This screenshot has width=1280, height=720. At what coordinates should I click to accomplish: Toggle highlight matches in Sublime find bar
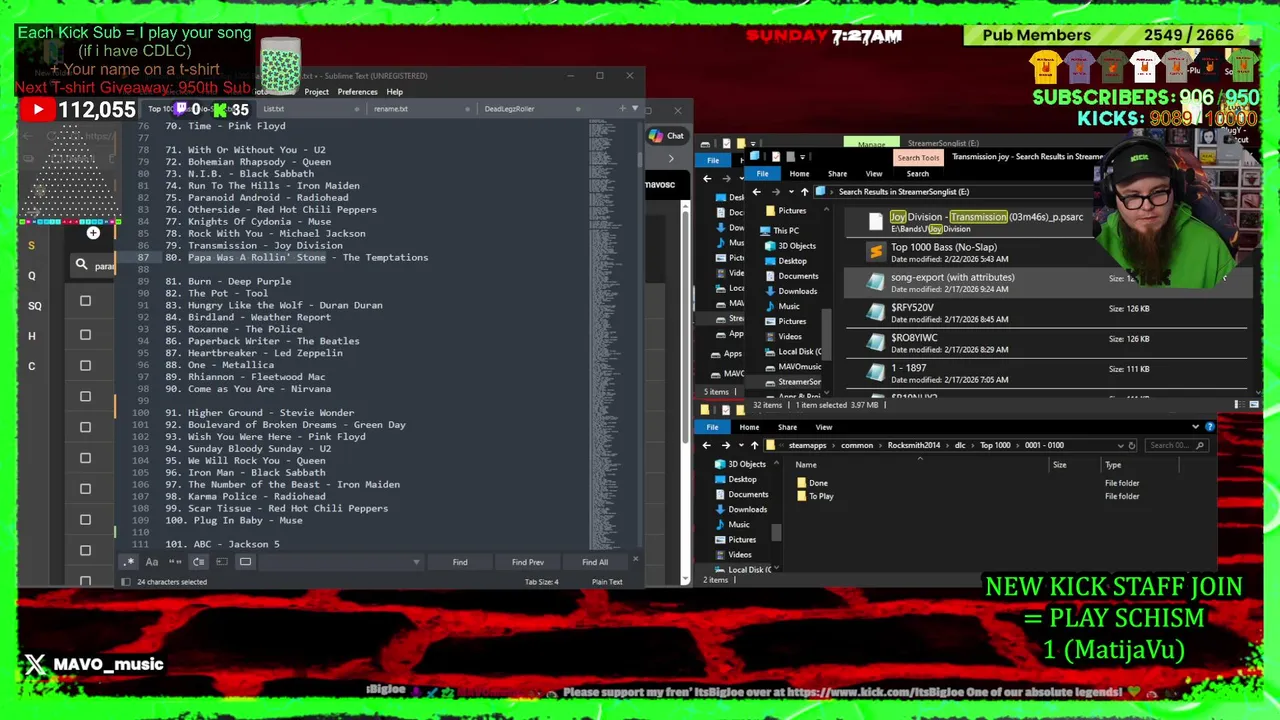[x=245, y=562]
